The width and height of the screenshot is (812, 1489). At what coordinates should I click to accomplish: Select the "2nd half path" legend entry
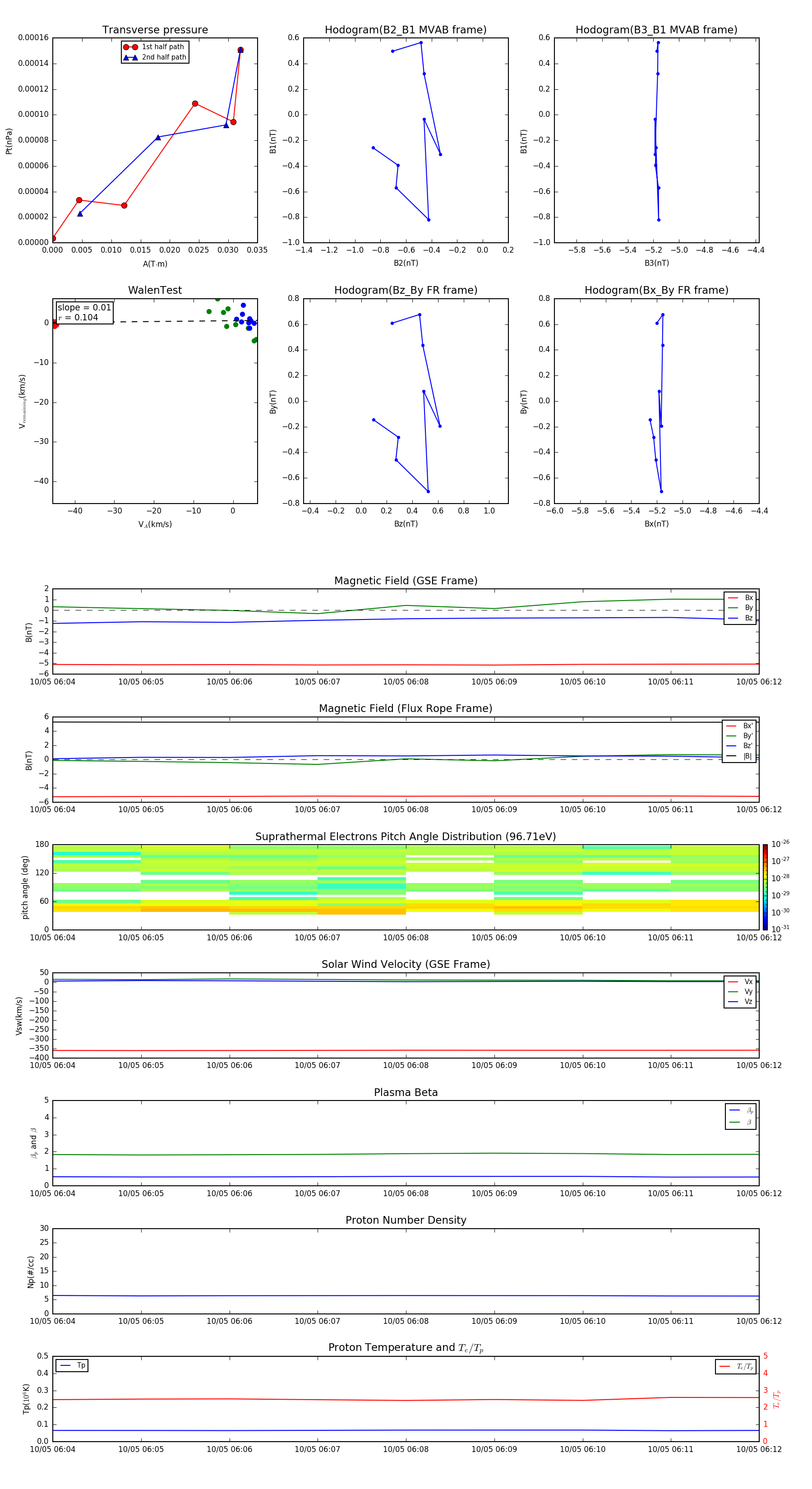(x=154, y=57)
